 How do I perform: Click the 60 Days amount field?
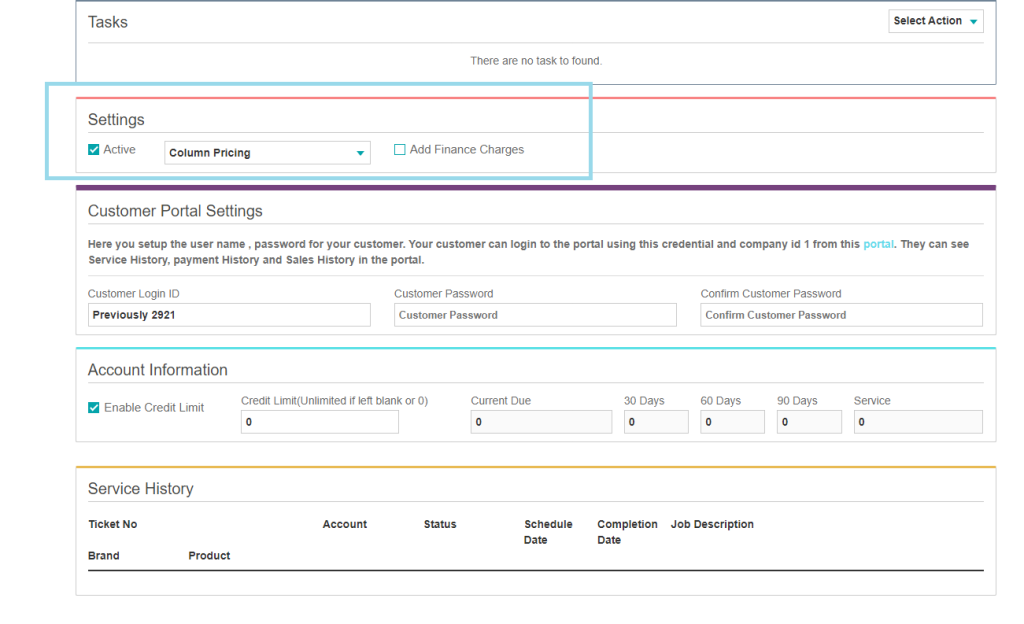[732, 422]
